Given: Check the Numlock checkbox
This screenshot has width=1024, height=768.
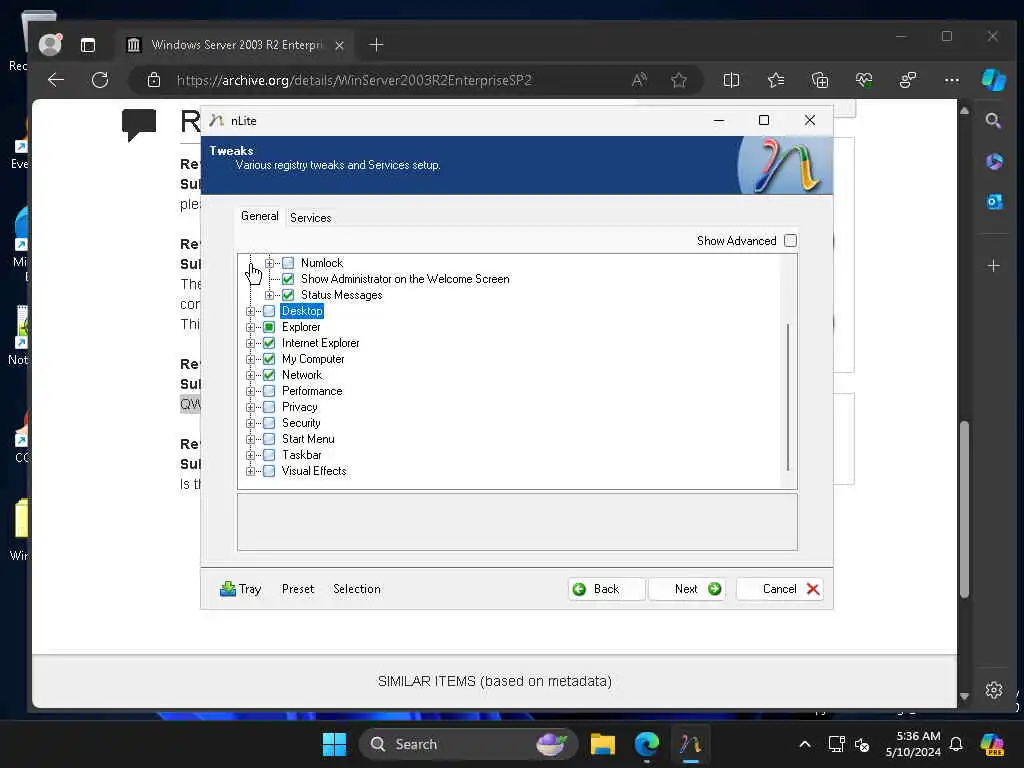Looking at the screenshot, I should 288,263.
